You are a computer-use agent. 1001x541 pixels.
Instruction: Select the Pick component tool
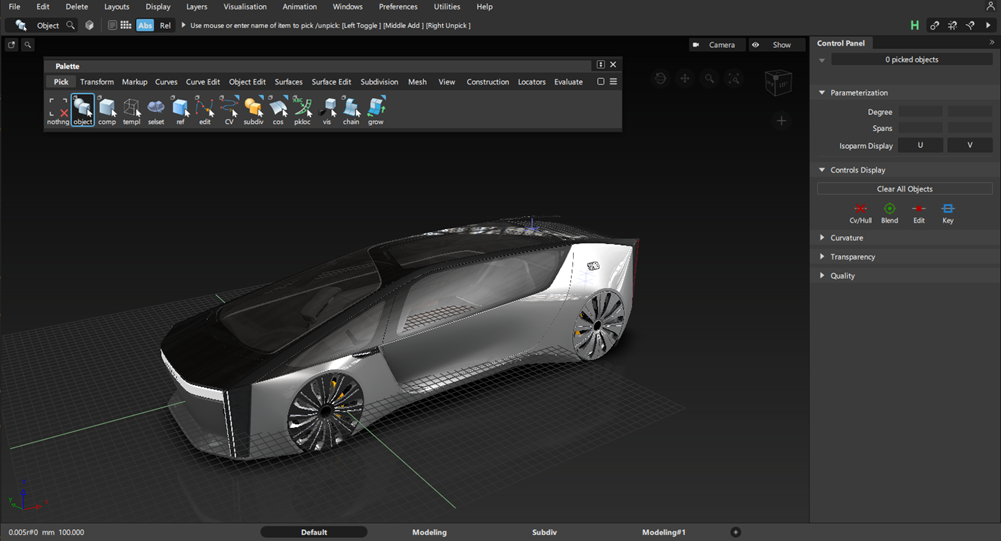[107, 108]
